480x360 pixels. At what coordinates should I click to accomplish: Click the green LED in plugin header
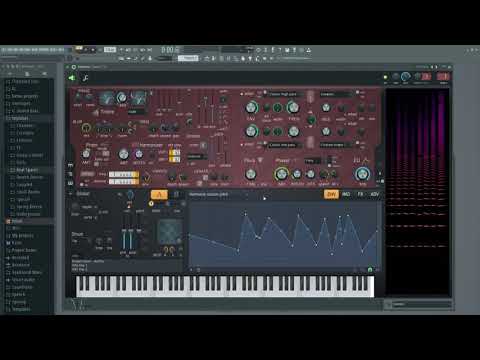pos(385,77)
